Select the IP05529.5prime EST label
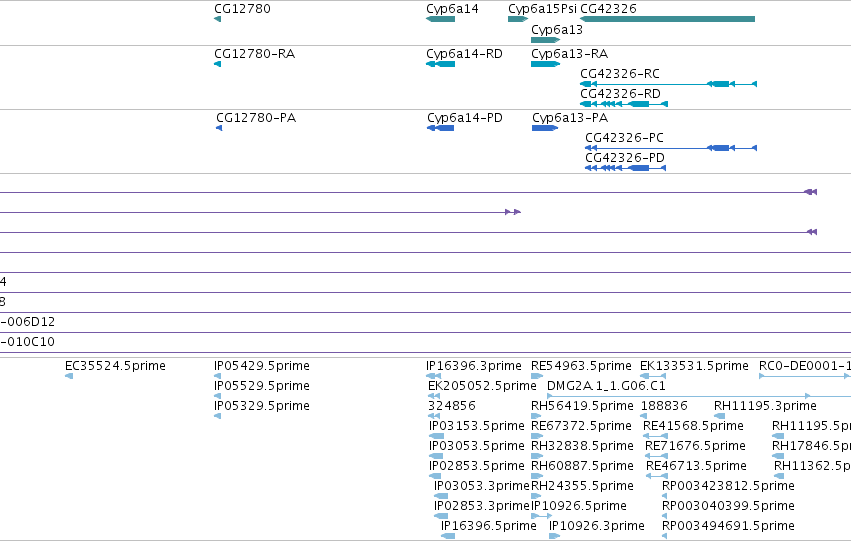 pos(262,386)
